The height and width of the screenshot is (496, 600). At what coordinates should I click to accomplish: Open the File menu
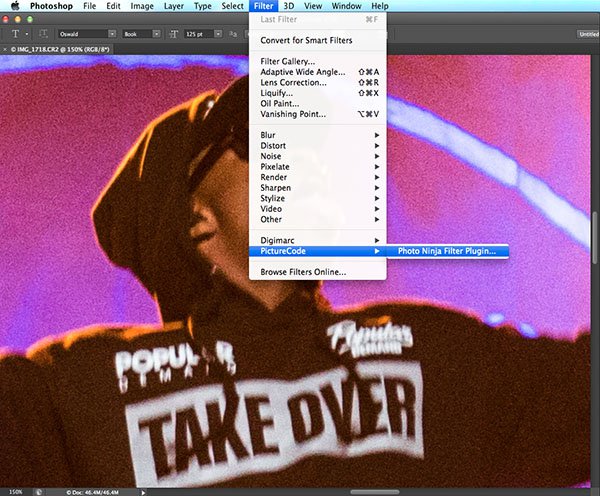click(90, 6)
